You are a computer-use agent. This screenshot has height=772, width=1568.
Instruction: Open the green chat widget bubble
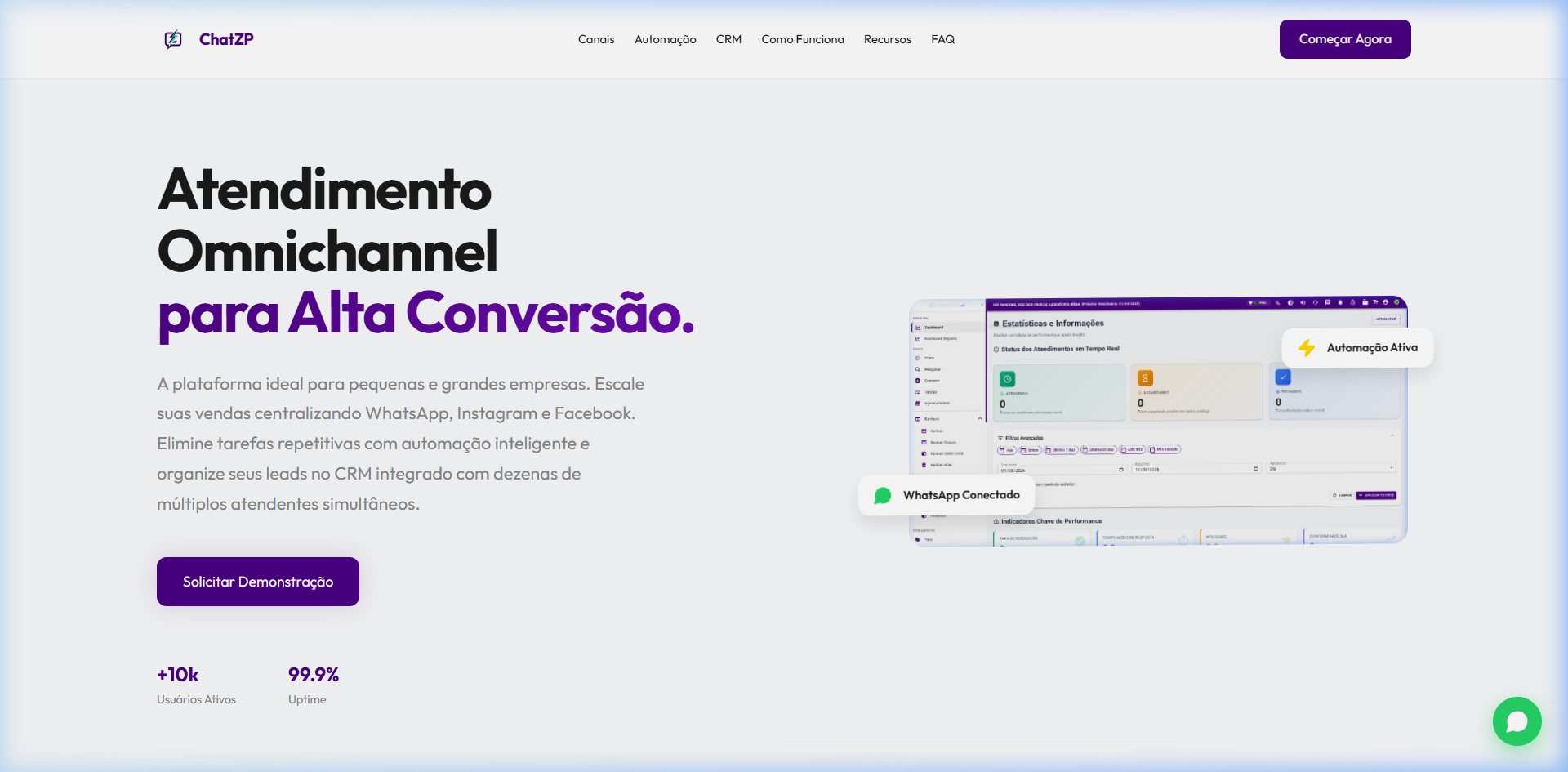coord(1517,721)
